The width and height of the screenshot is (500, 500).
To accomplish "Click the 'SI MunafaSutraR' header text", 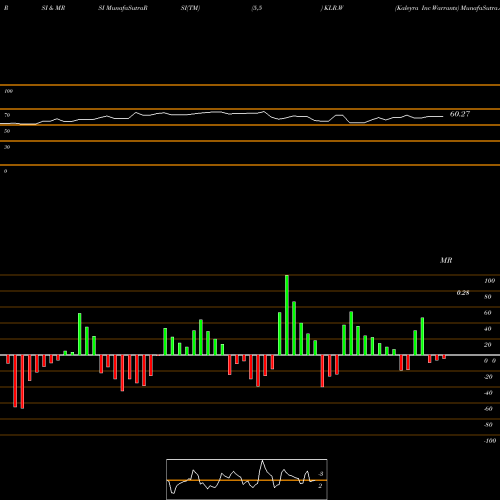I will pyautogui.click(x=123, y=8).
